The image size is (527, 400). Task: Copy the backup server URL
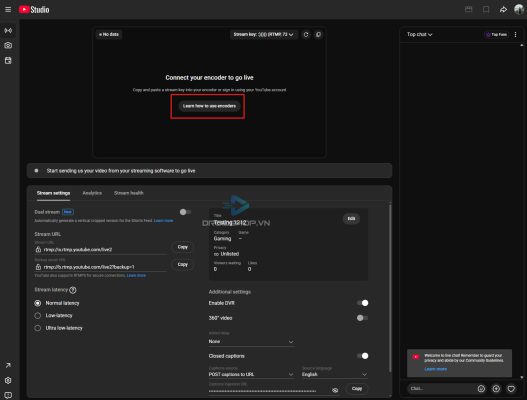[183, 265]
